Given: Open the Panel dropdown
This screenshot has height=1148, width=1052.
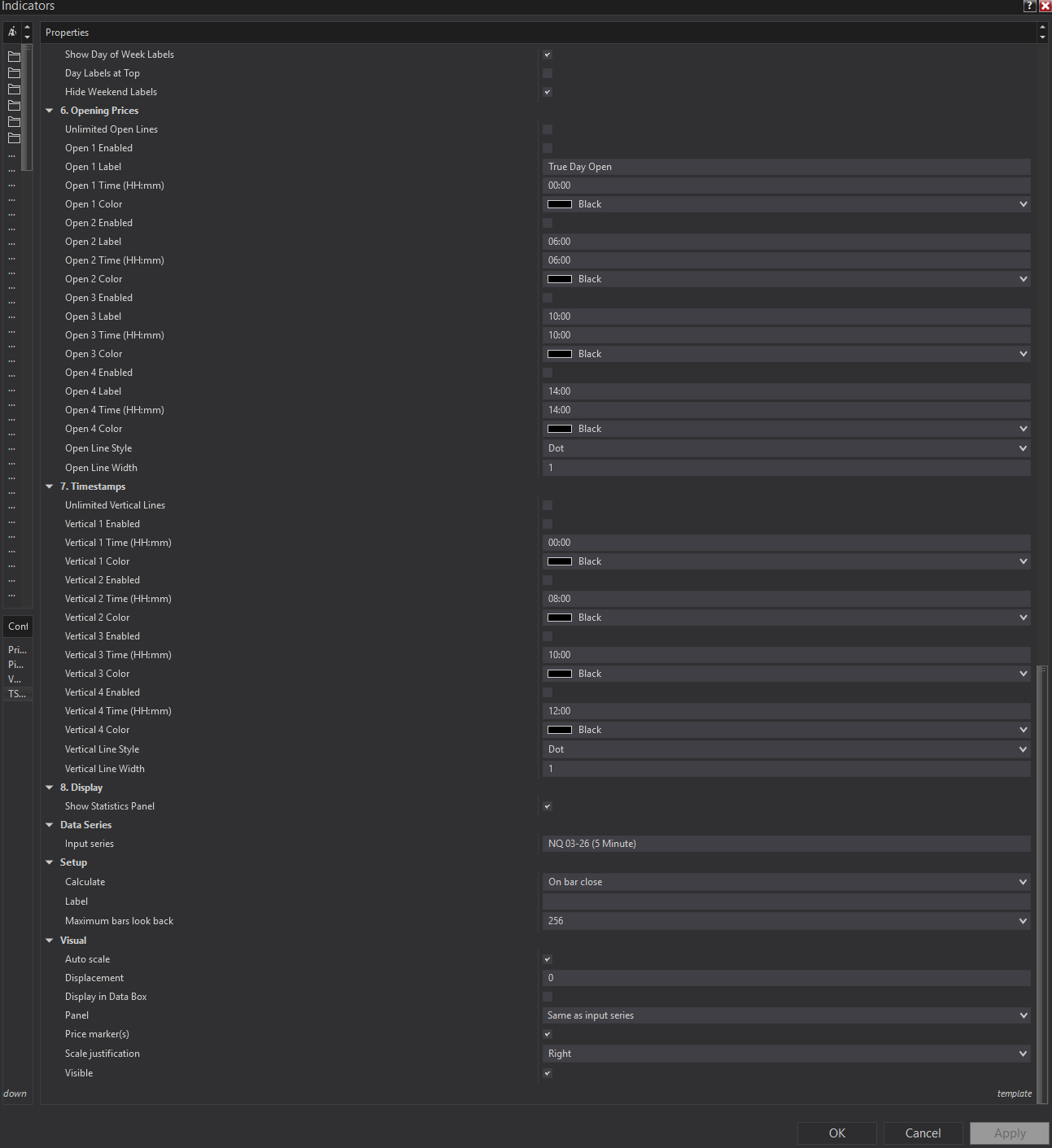Looking at the screenshot, I should coord(786,1015).
